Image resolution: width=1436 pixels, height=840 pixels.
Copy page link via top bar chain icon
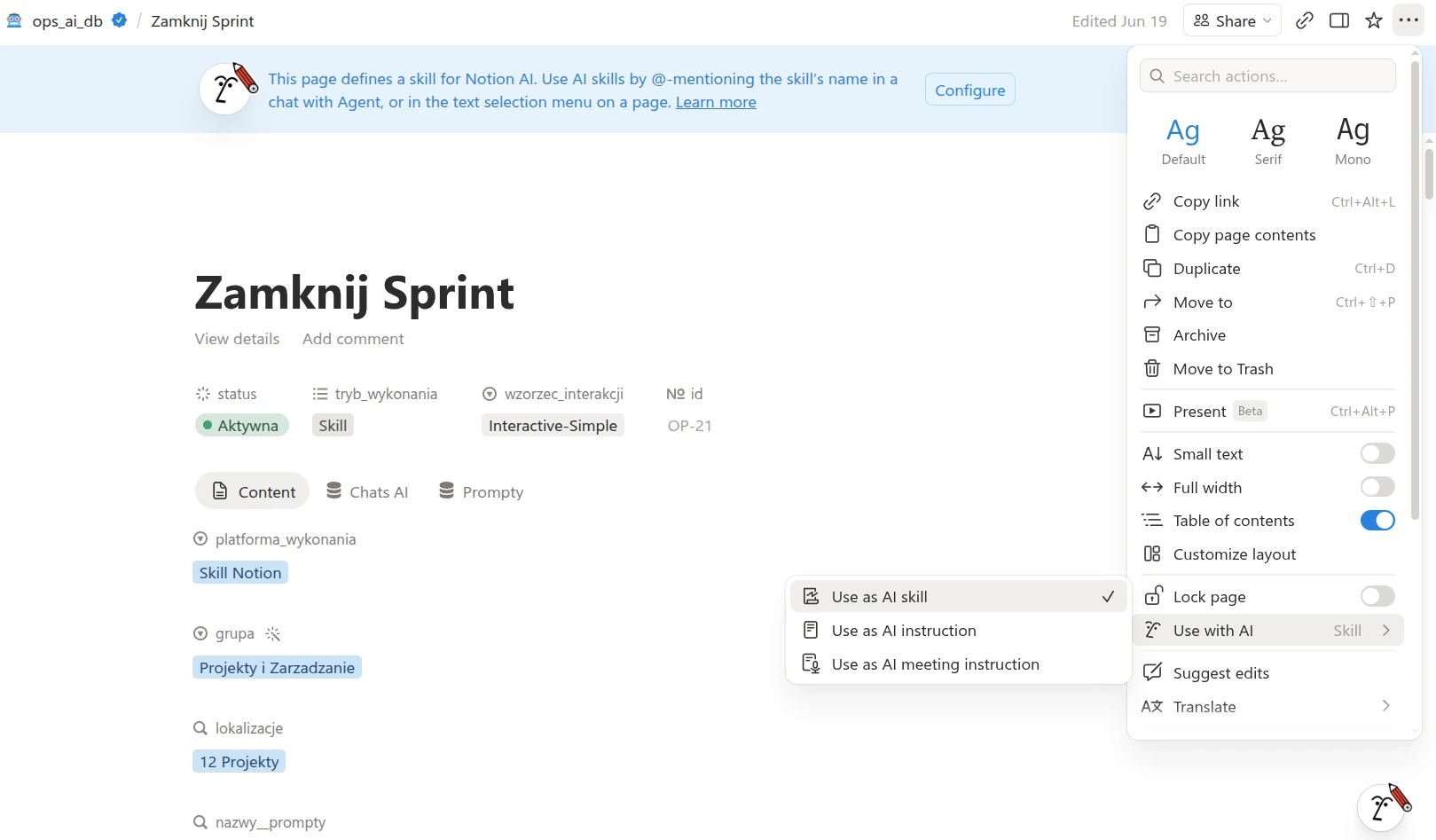1304,20
